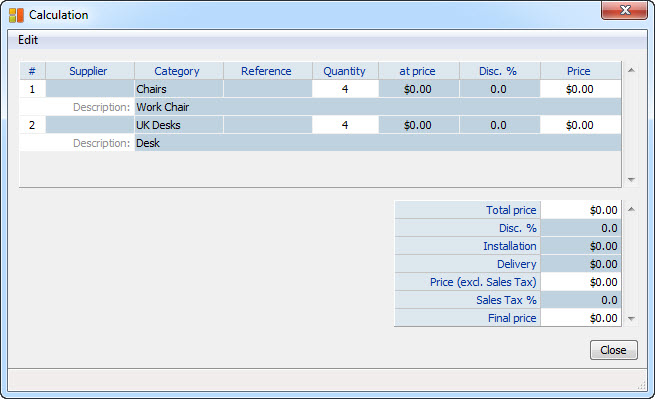This screenshot has width=655, height=399.
Task: Click the Price (excl. Sales Tax) value
Action: [581, 282]
